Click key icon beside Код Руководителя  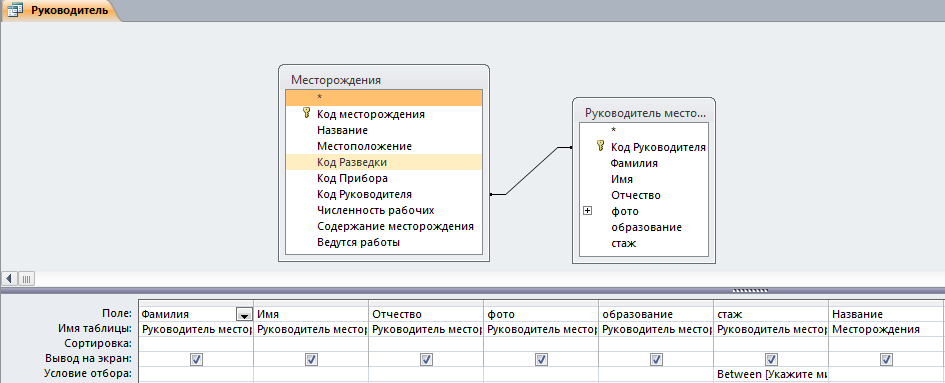point(600,147)
